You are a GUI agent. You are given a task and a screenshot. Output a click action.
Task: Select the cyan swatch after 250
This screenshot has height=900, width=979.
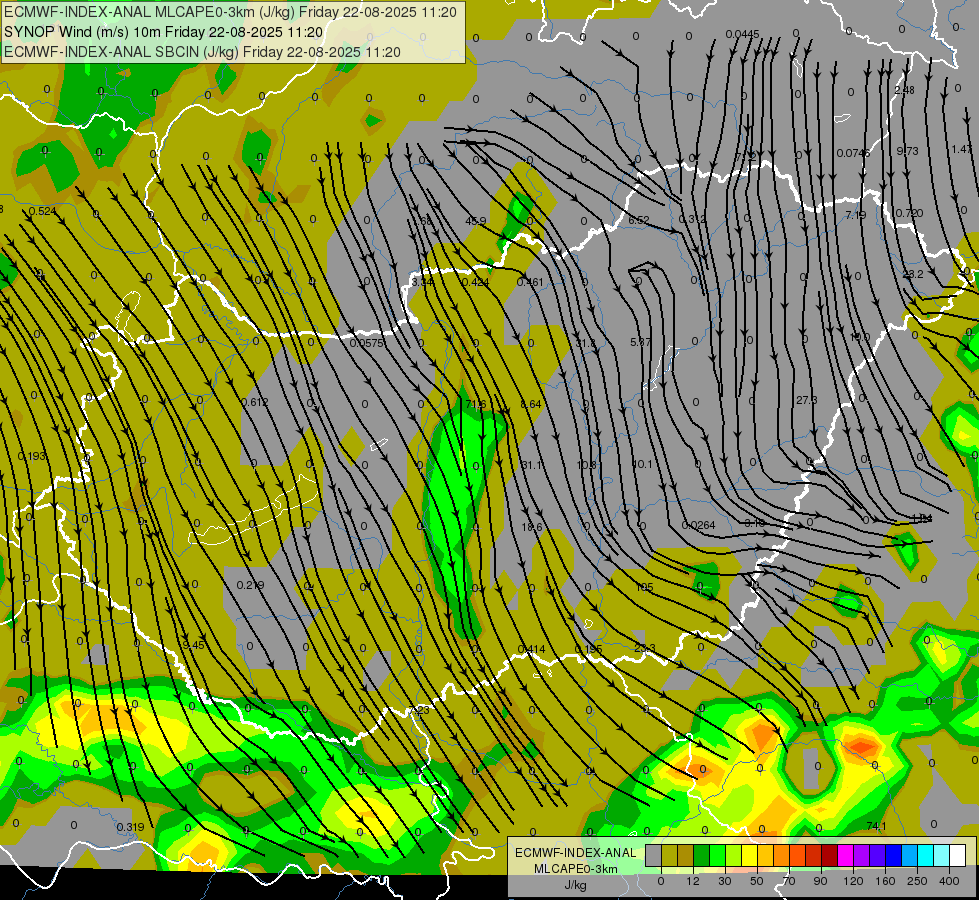(926, 856)
